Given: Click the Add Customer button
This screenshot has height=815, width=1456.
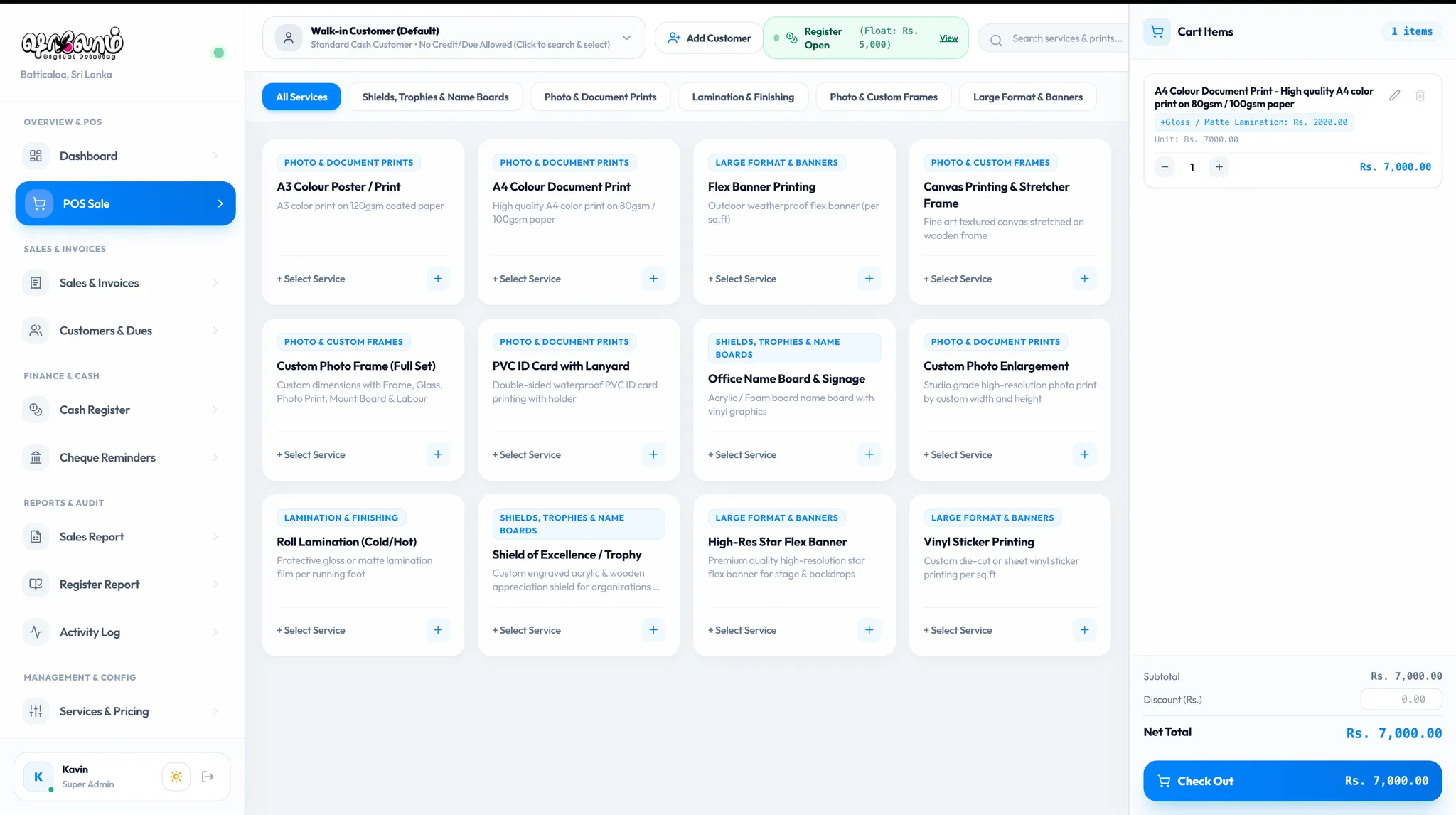Looking at the screenshot, I should coord(709,38).
